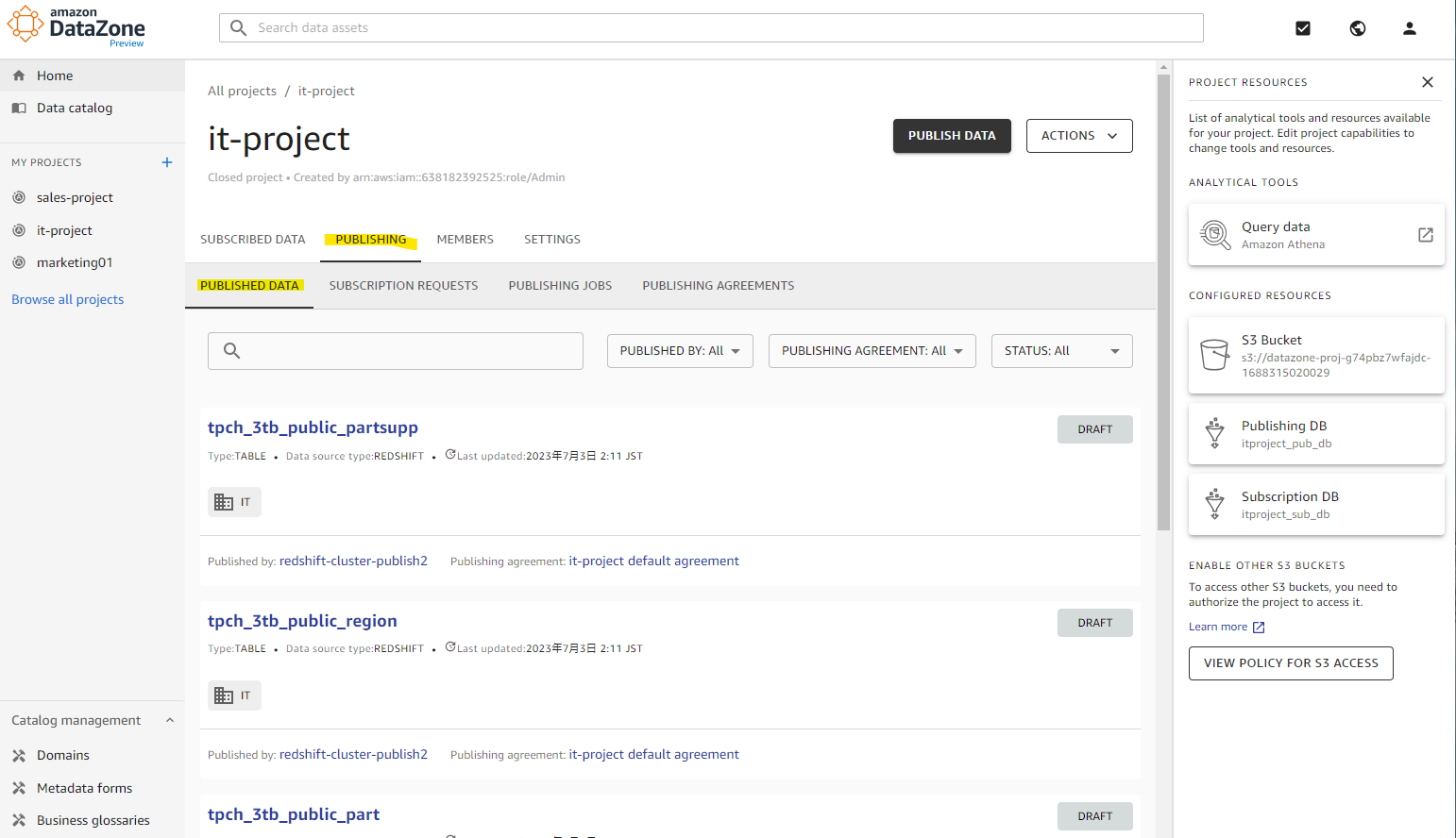Click IT domain icon under tpch_3tb_public_region
This screenshot has height=838, width=1456.
point(224,696)
